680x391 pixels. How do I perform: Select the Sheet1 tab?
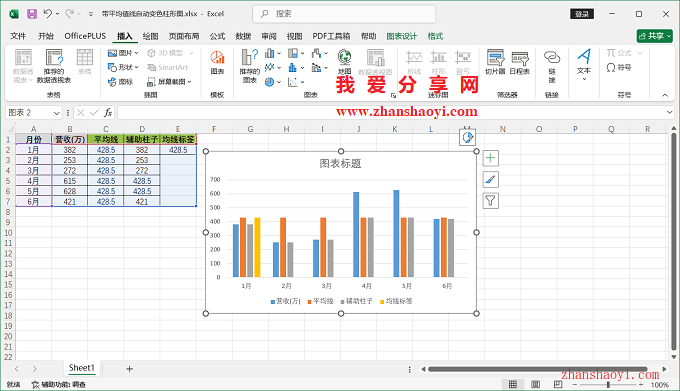[x=82, y=368]
